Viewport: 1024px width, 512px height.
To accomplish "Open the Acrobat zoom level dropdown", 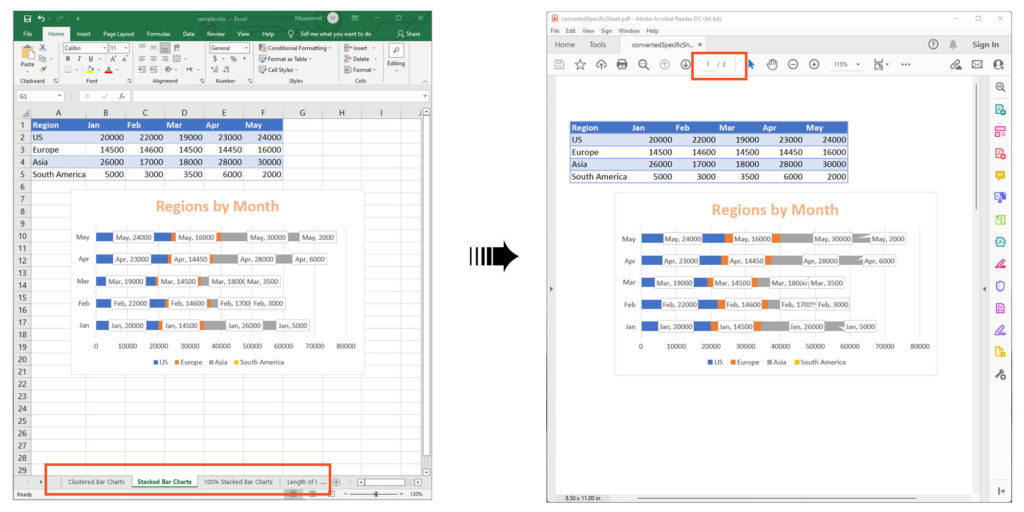I will tap(844, 64).
